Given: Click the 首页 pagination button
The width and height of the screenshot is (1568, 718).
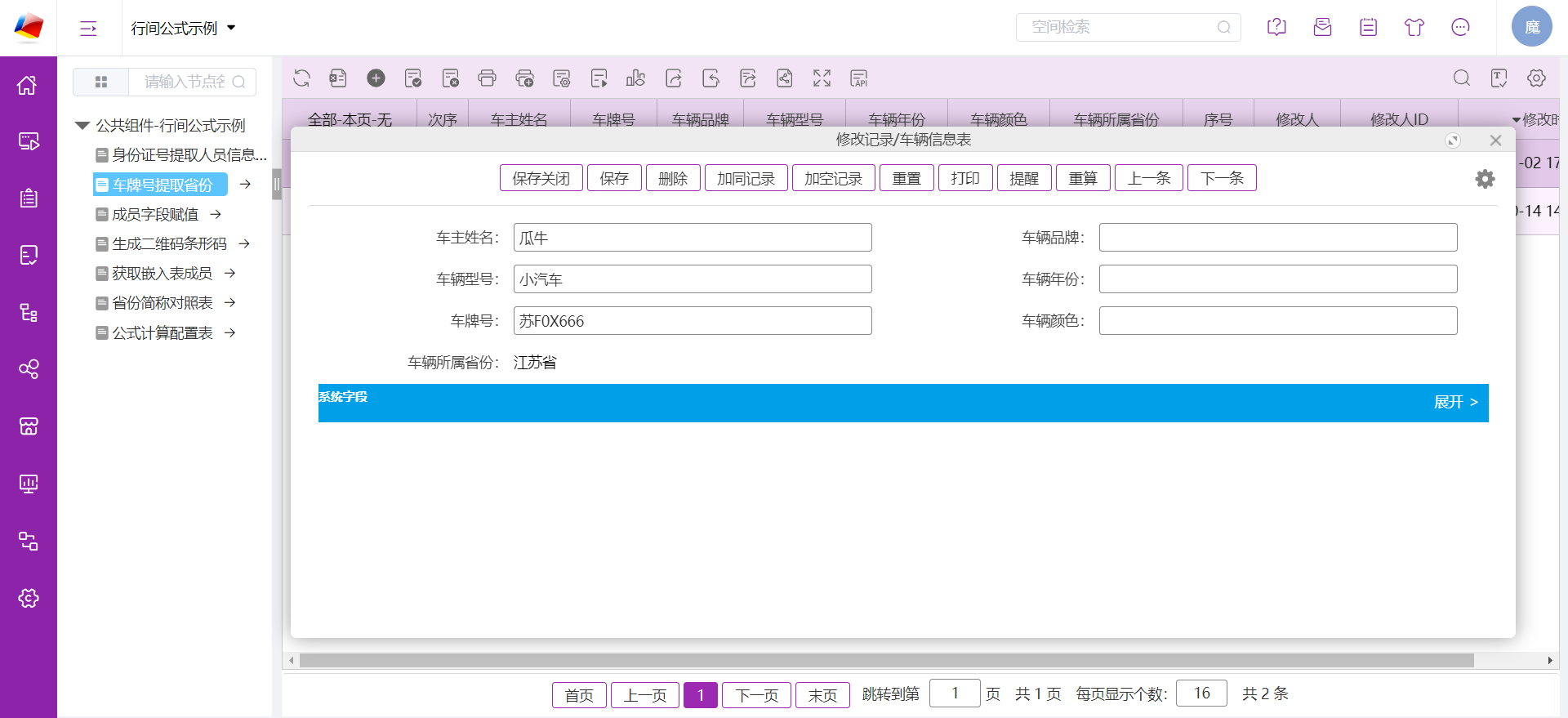Looking at the screenshot, I should tap(579, 695).
